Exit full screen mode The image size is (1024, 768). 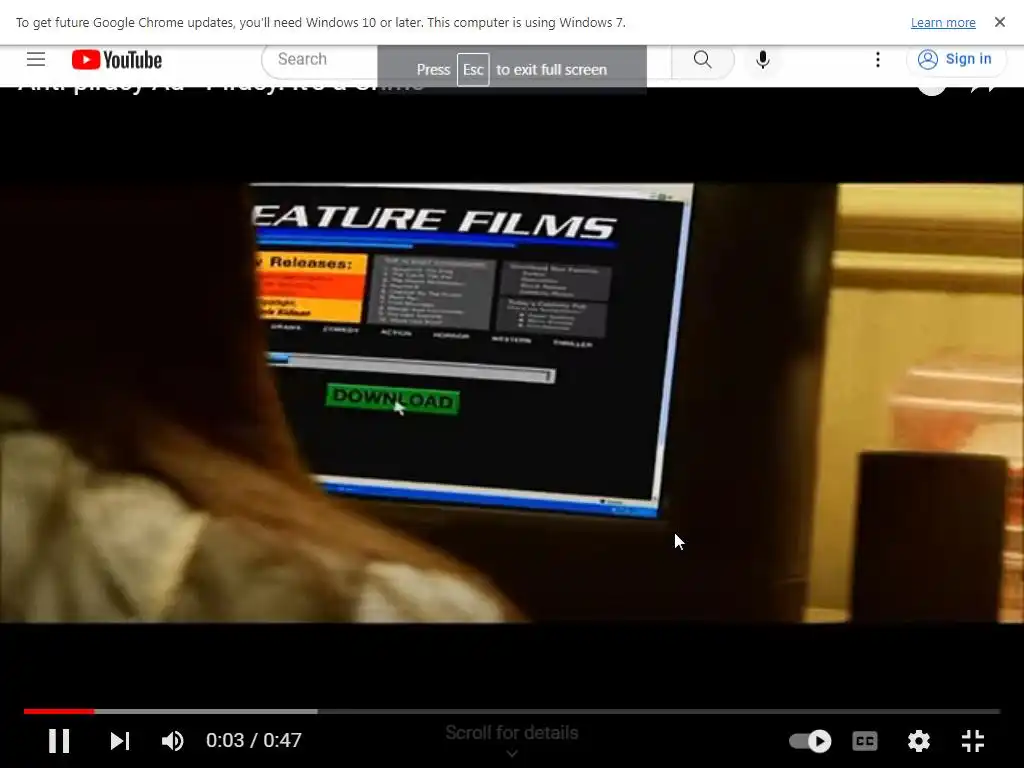(x=973, y=741)
